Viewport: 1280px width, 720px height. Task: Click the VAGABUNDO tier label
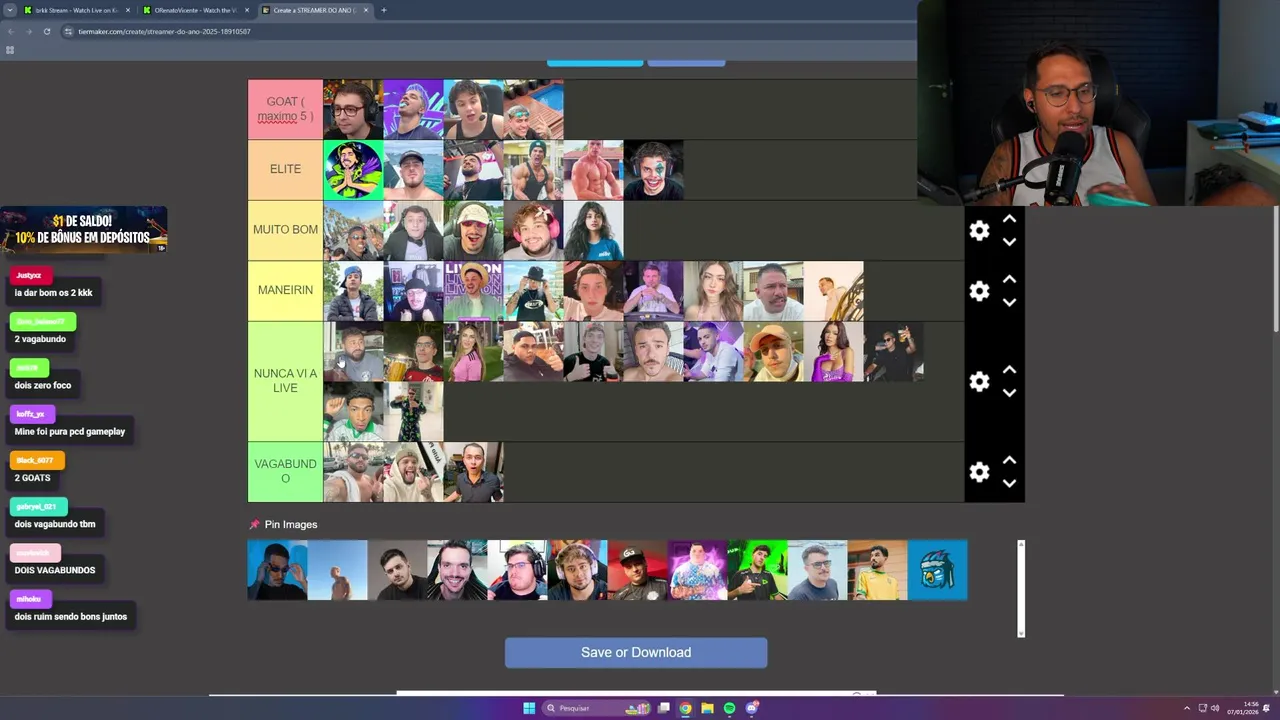click(285, 471)
